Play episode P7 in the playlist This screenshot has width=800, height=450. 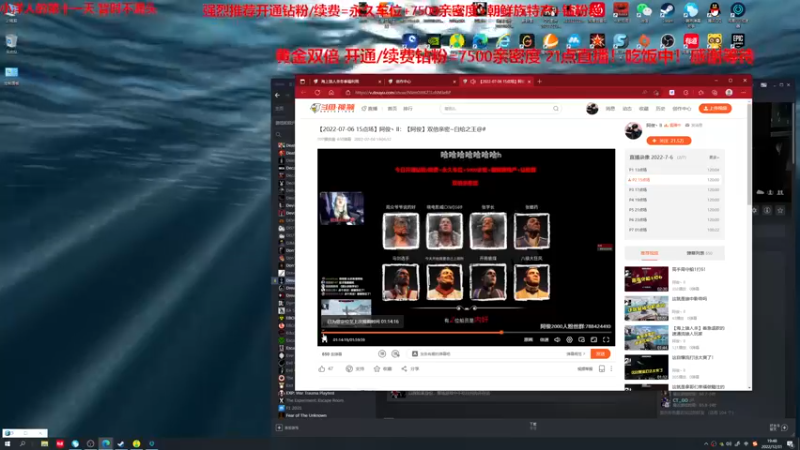click(x=673, y=230)
